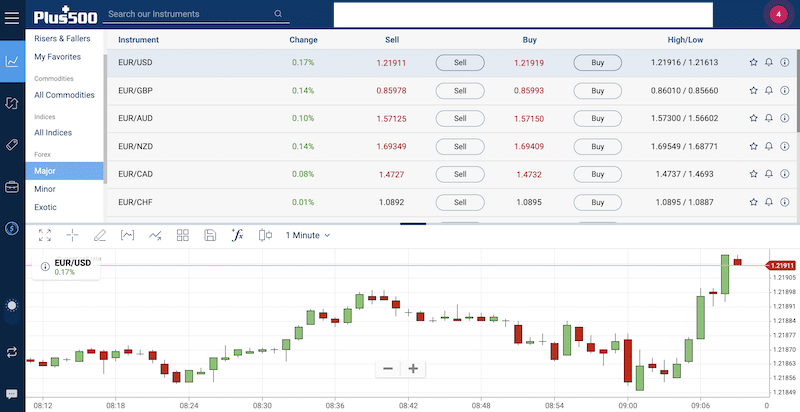Image resolution: width=800 pixels, height=412 pixels.
Task: Open the 1 Minute timeframe dropdown
Action: coord(308,235)
